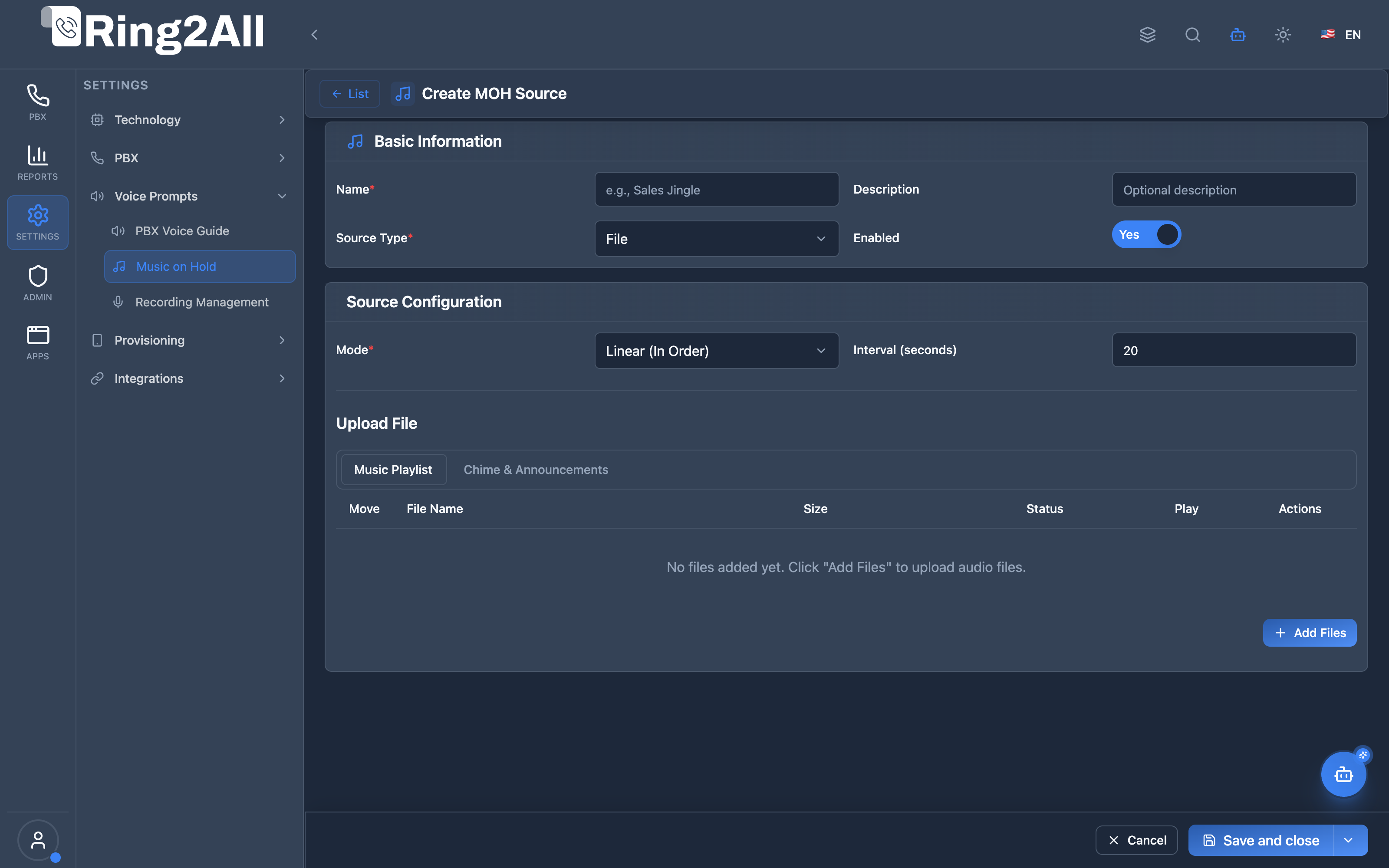The height and width of the screenshot is (868, 1389).
Task: Switch to the Music Playlist tab
Action: [x=393, y=470]
